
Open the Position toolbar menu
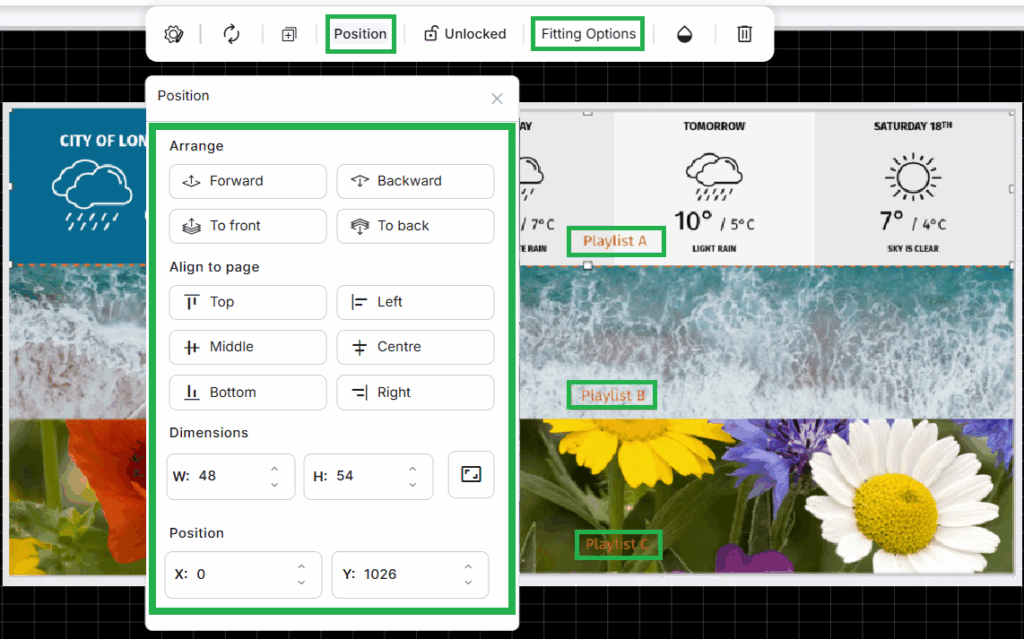360,34
